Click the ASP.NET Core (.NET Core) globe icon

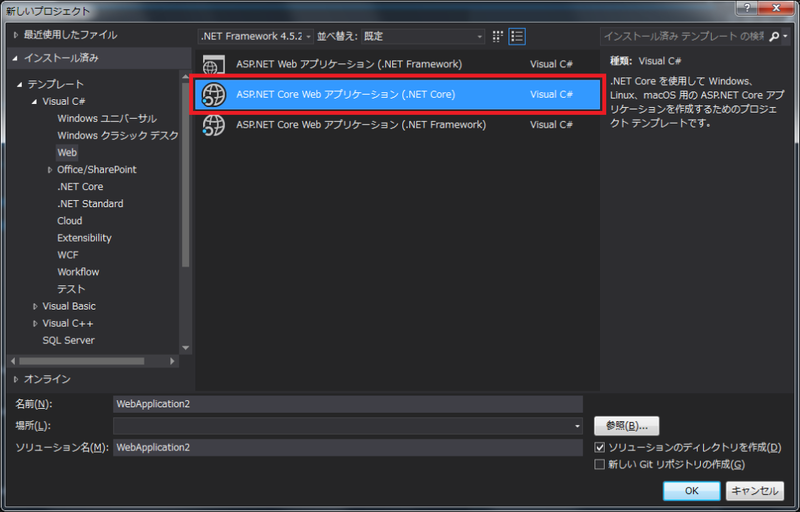[x=213, y=95]
